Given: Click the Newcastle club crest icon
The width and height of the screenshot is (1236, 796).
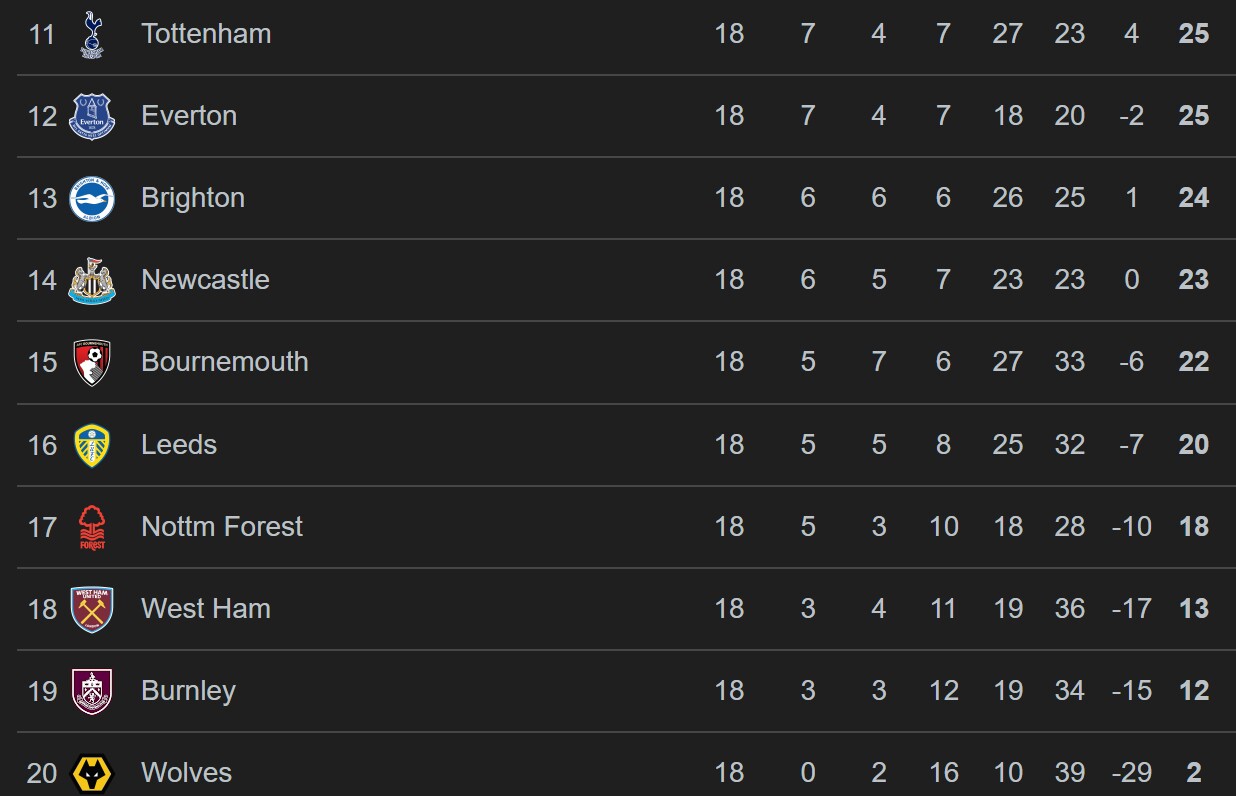Looking at the screenshot, I should click(x=92, y=280).
